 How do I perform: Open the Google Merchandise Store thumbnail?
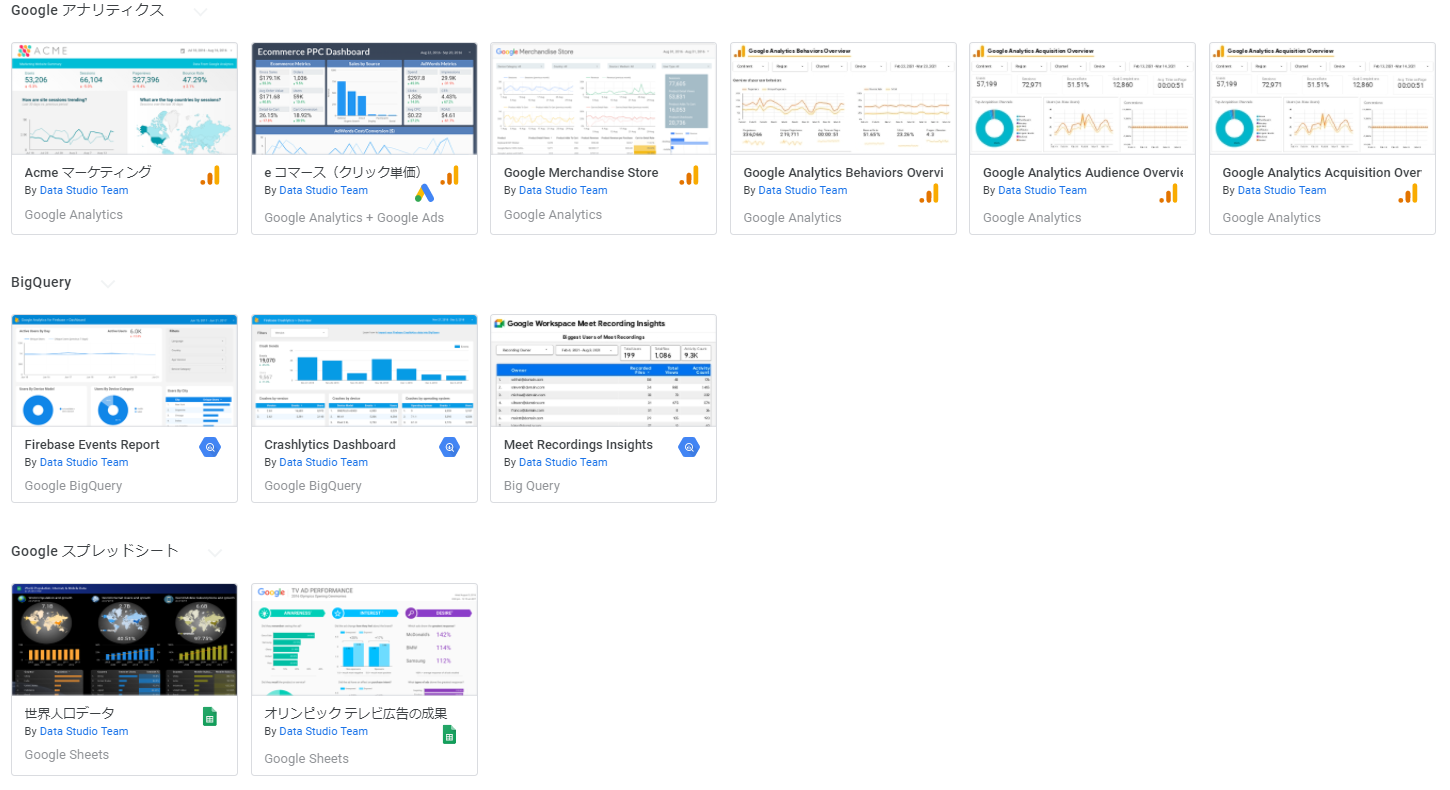604,99
